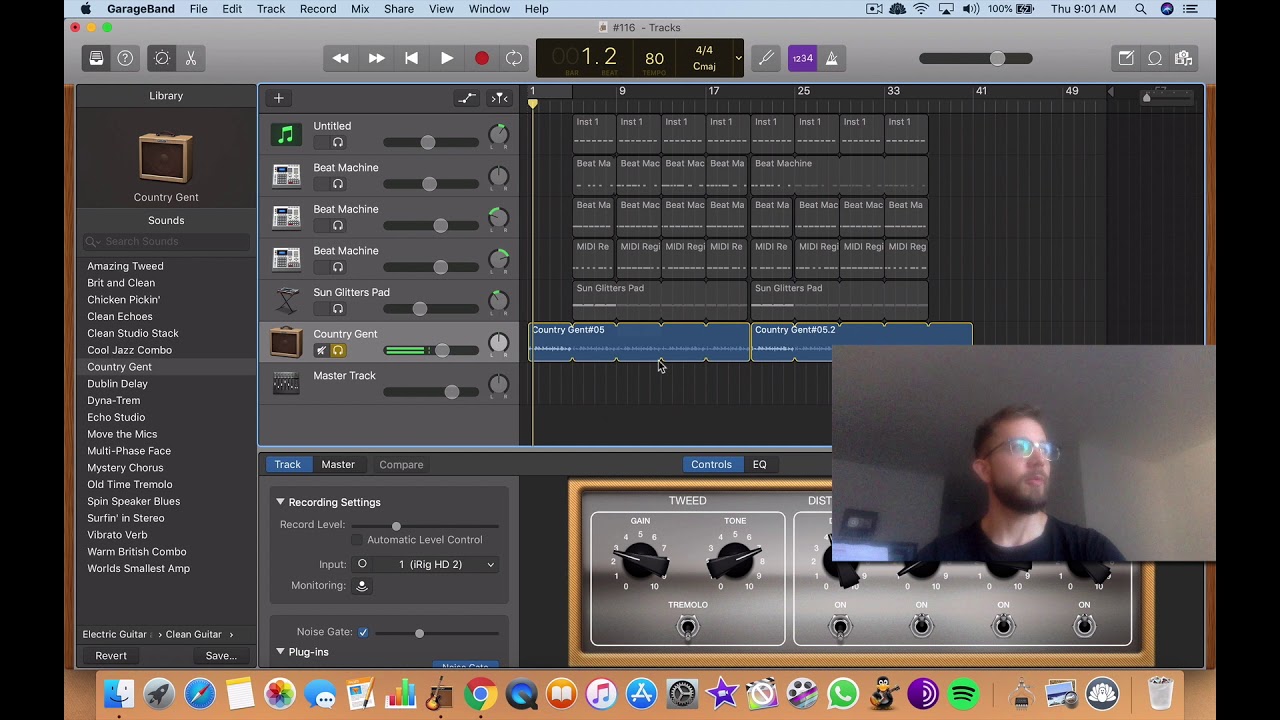Screen dimensions: 1280x720
Task: Click the Fast Forward transport button
Action: tap(376, 58)
